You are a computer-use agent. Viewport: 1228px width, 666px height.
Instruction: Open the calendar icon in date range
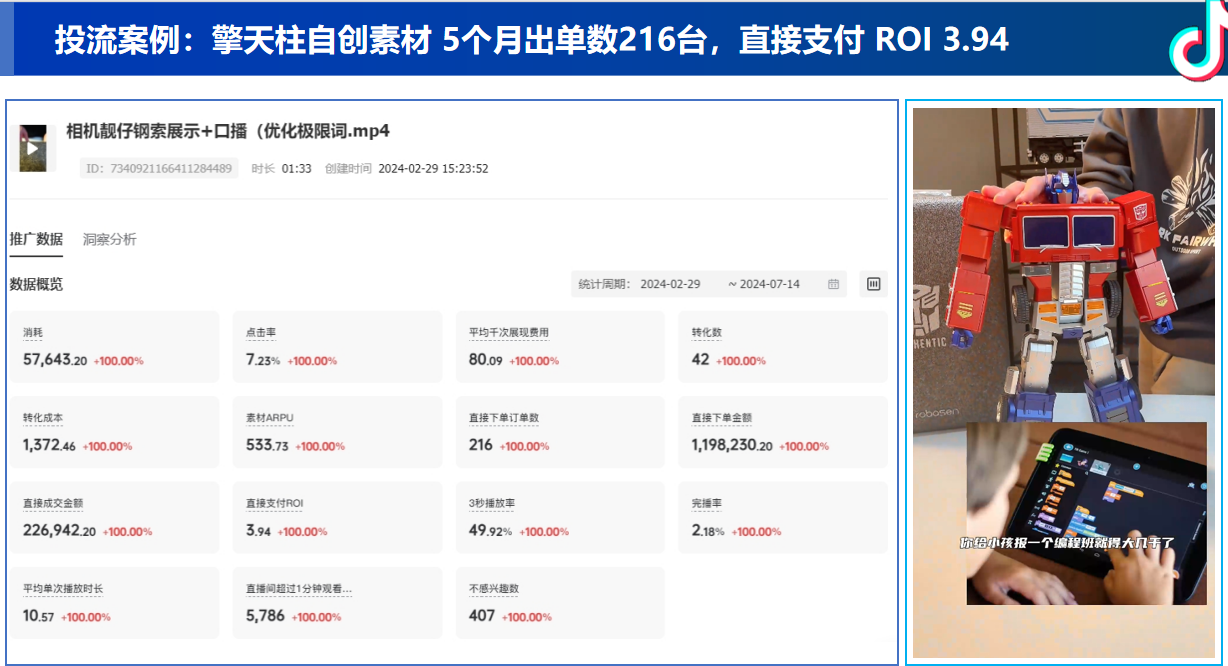pyautogui.click(x=833, y=284)
